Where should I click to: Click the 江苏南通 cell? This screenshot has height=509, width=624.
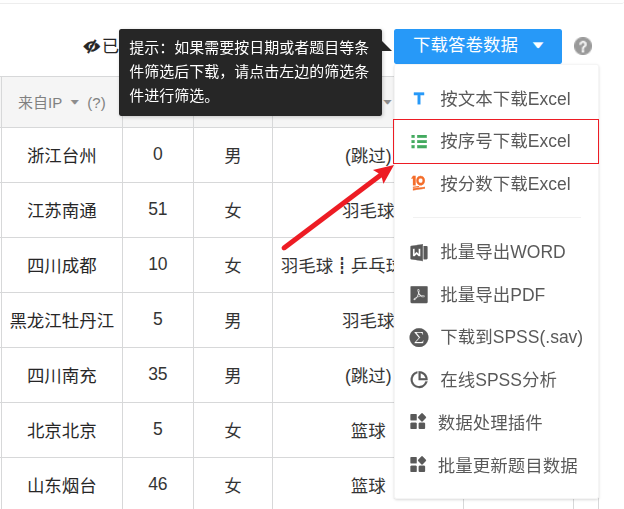(x=62, y=210)
